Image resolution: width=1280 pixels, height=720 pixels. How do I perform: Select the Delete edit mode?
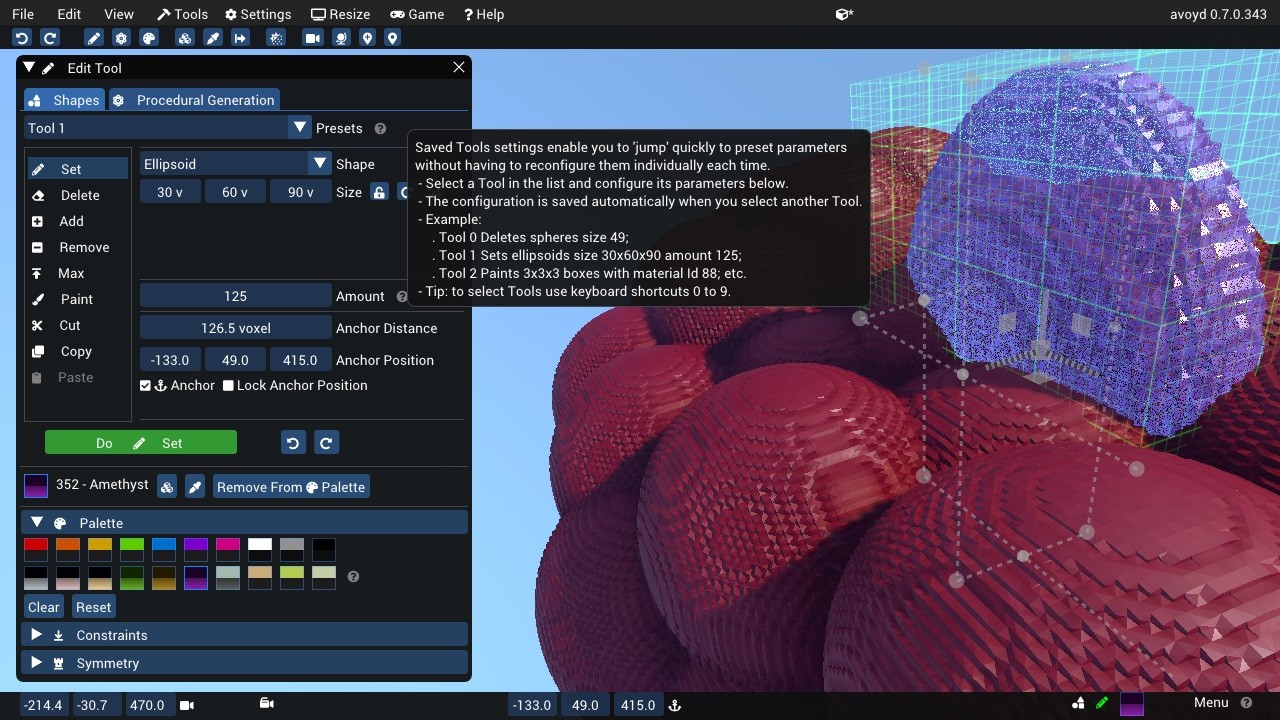click(79, 195)
